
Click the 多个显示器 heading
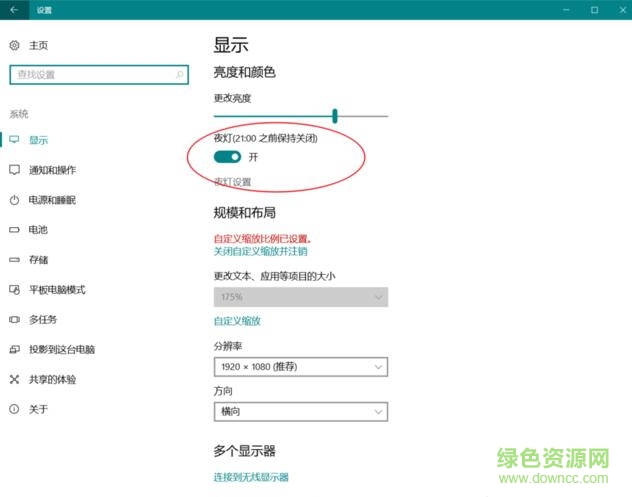point(245,451)
